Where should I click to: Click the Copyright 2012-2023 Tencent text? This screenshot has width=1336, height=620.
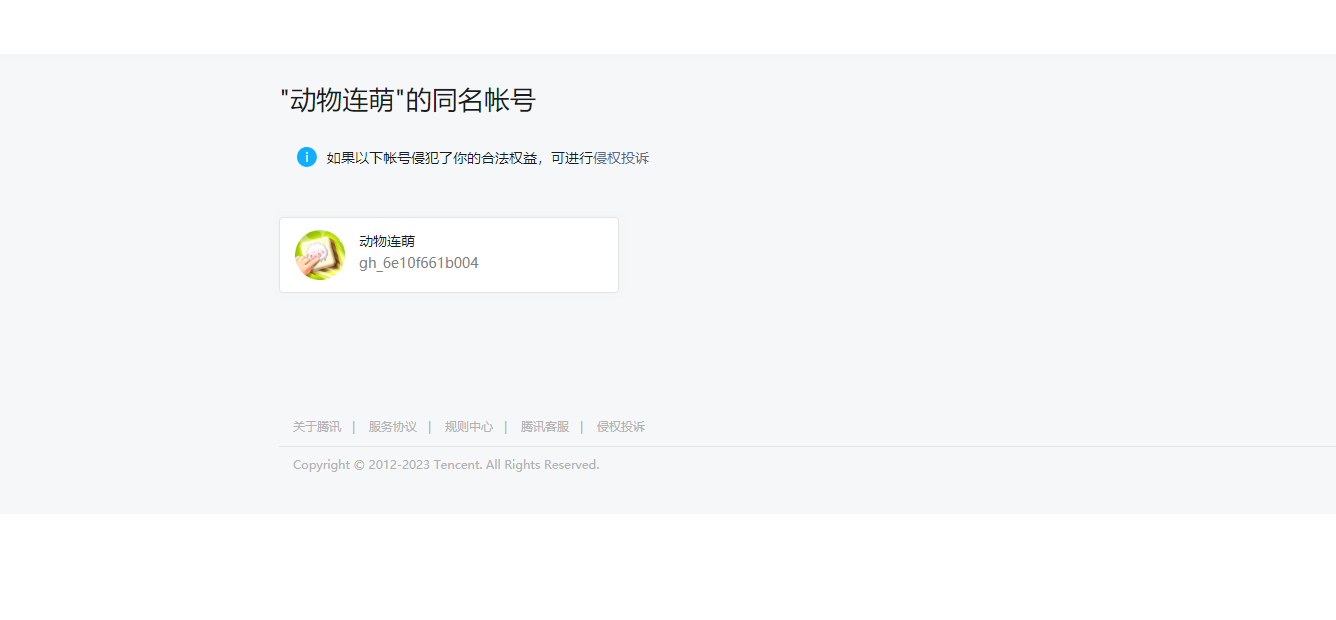(446, 465)
